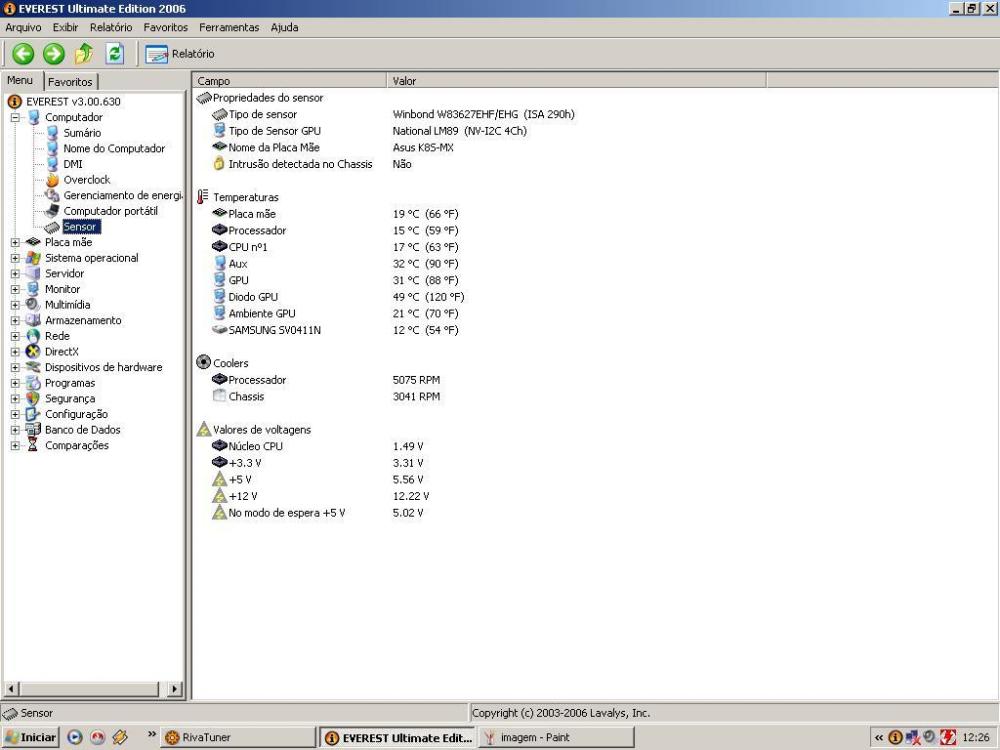The height and width of the screenshot is (750, 1000).
Task: Click the Campo column header
Action: coord(213,81)
